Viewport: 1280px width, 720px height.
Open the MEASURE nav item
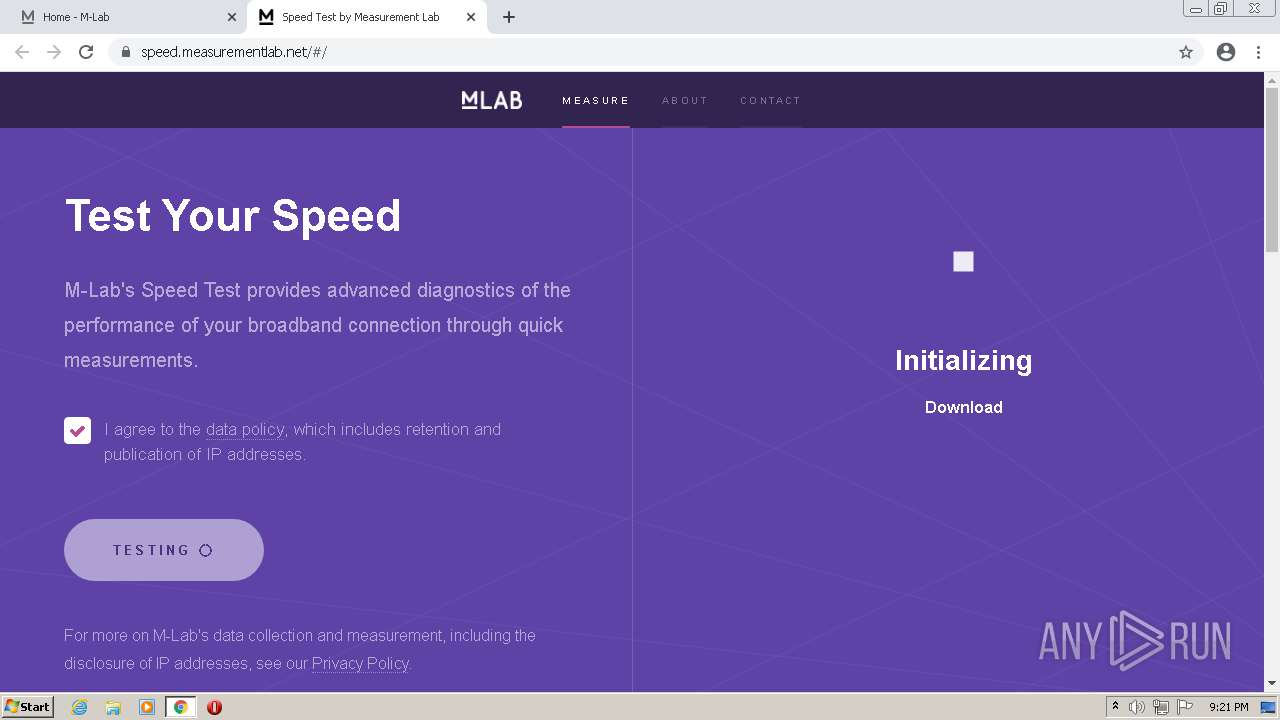[x=596, y=101]
